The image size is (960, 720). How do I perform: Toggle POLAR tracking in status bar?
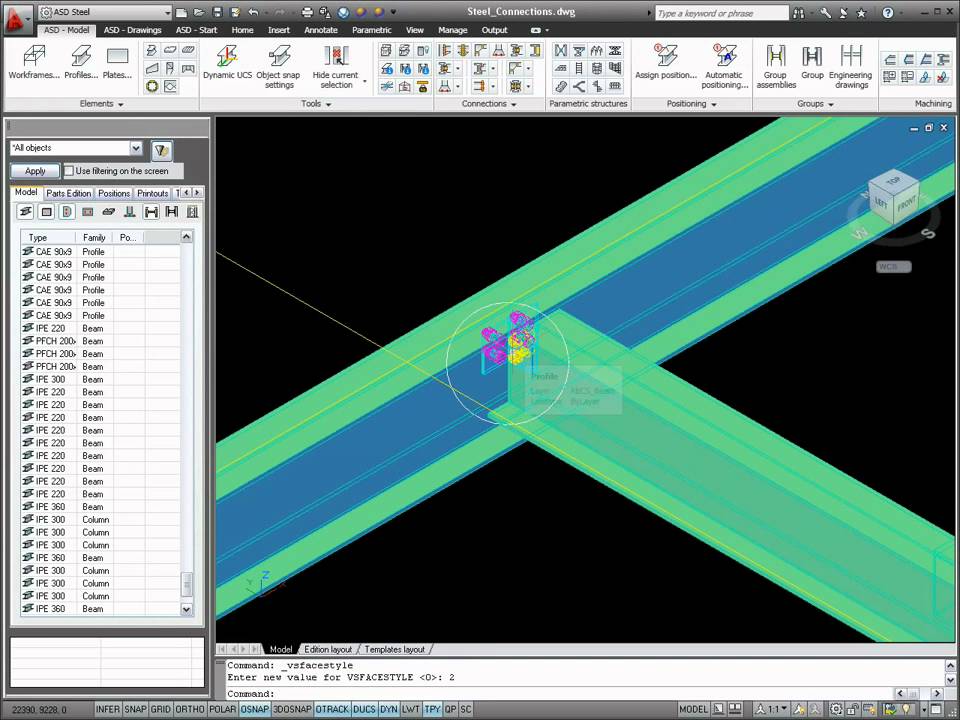(x=222, y=709)
